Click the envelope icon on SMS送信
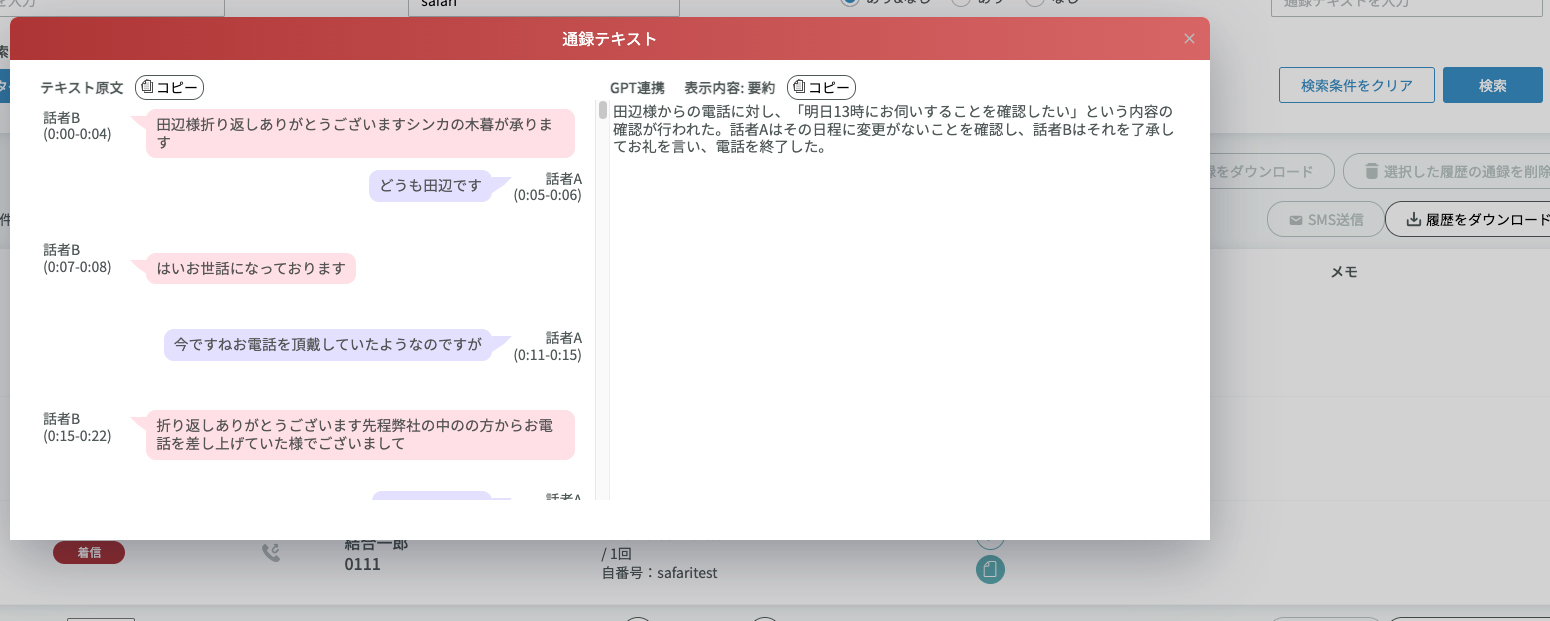Image resolution: width=1550 pixels, height=621 pixels. coord(1295,220)
